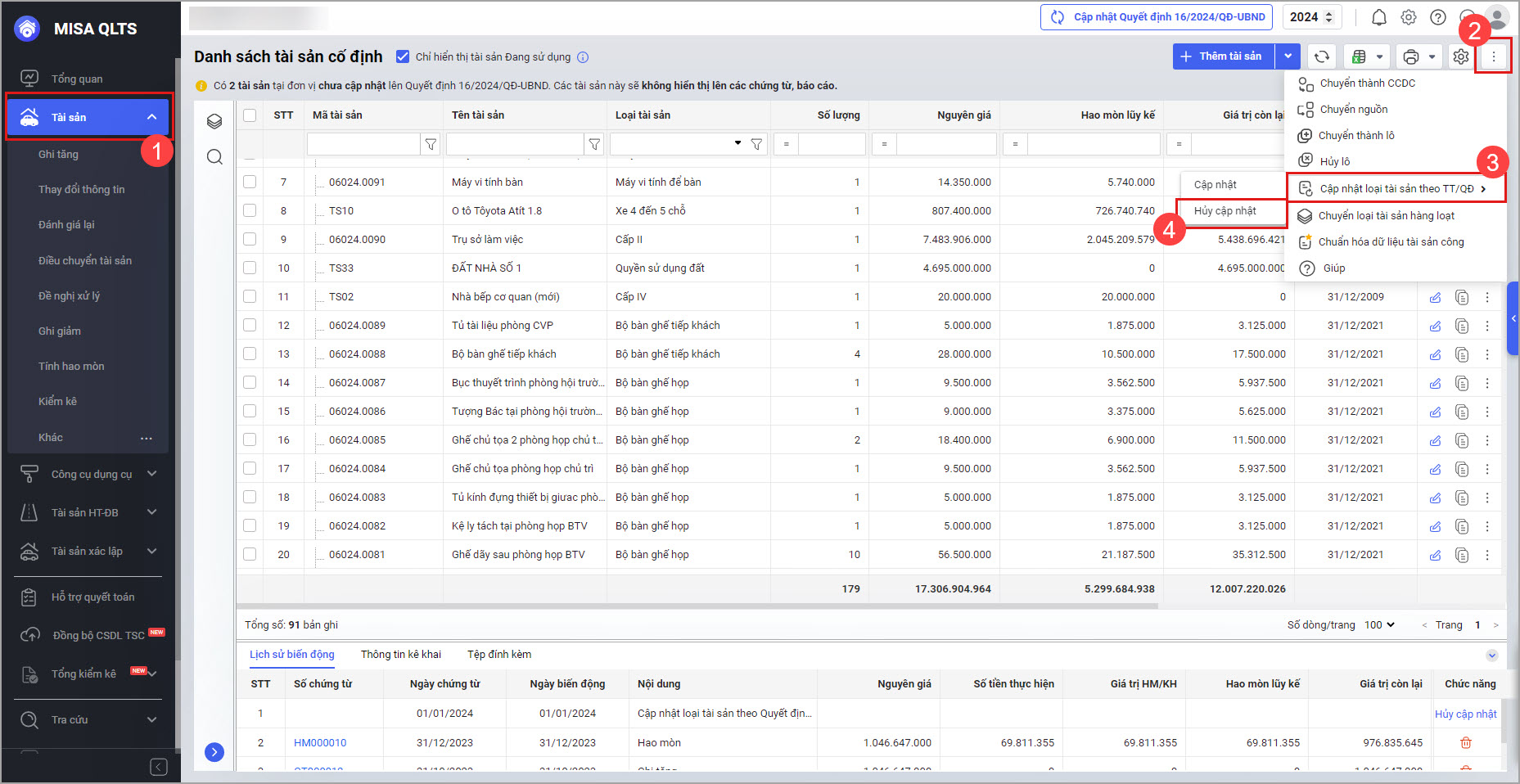
Task: Open the three-dot more options menu
Action: pos(1493,56)
